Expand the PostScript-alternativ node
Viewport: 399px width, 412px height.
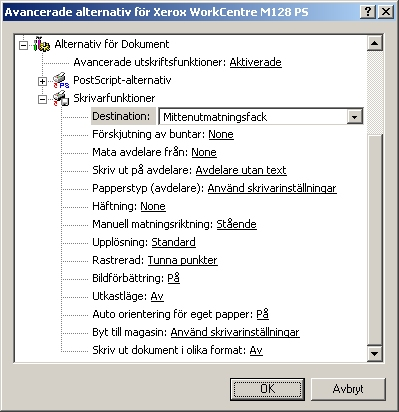(x=42, y=81)
